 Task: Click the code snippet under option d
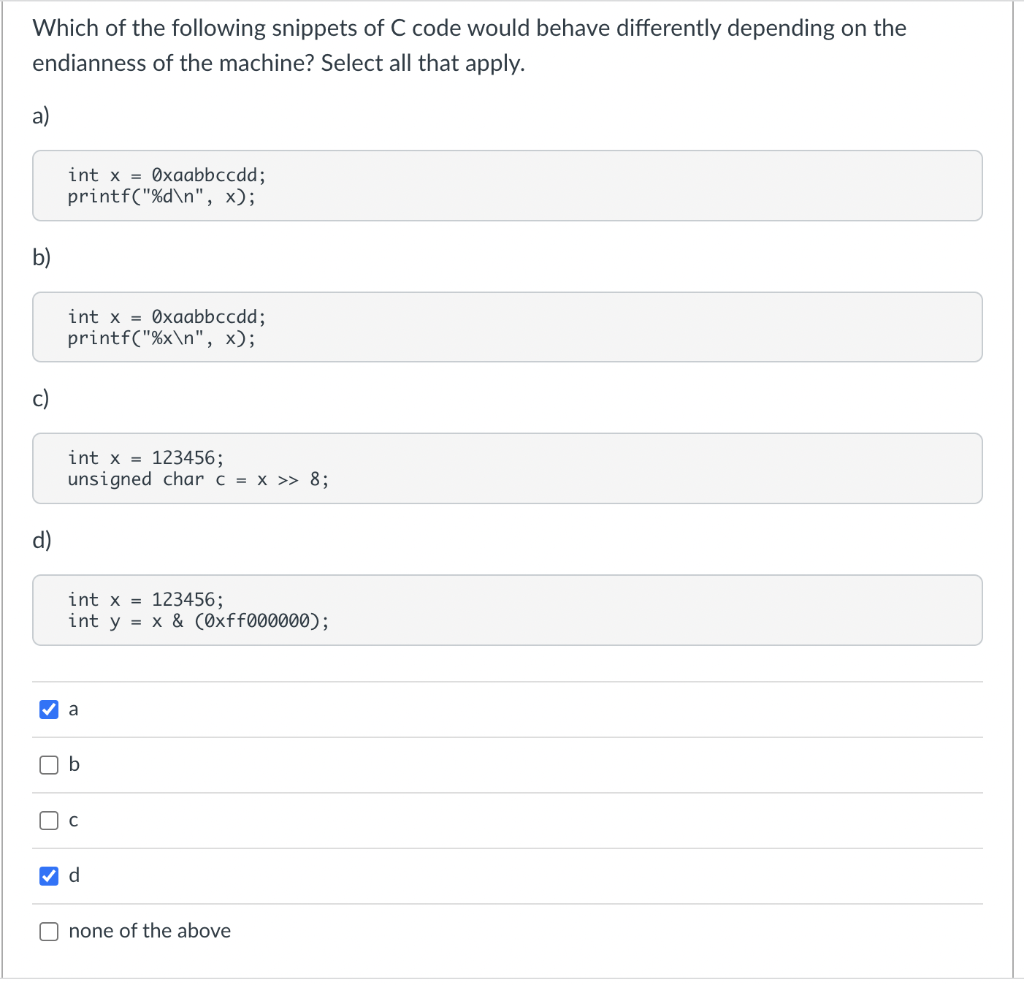[507, 610]
